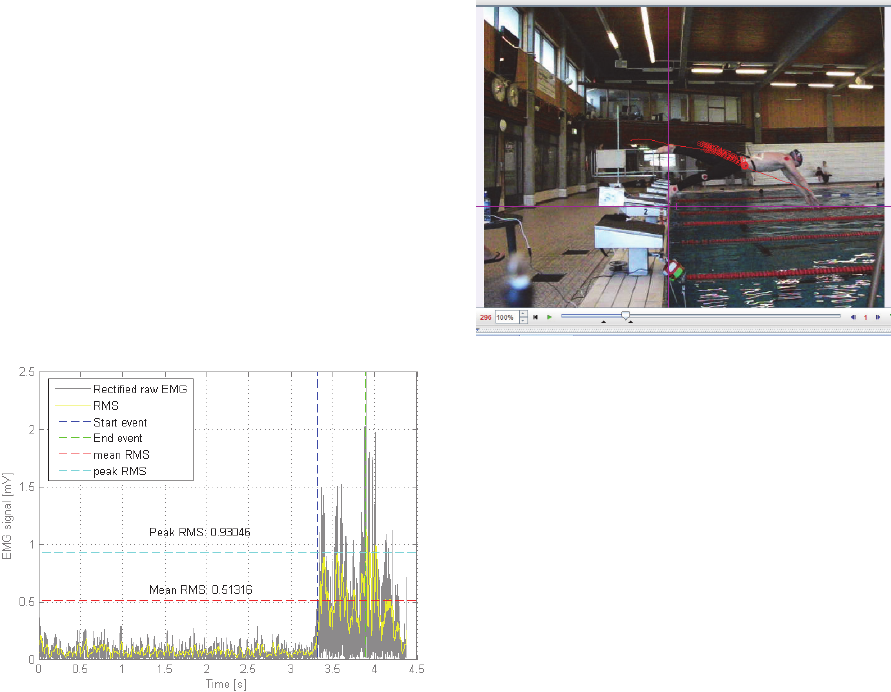
Task: Select 'Rectified raw EMG' in the plot legend
Action: (x=139, y=389)
